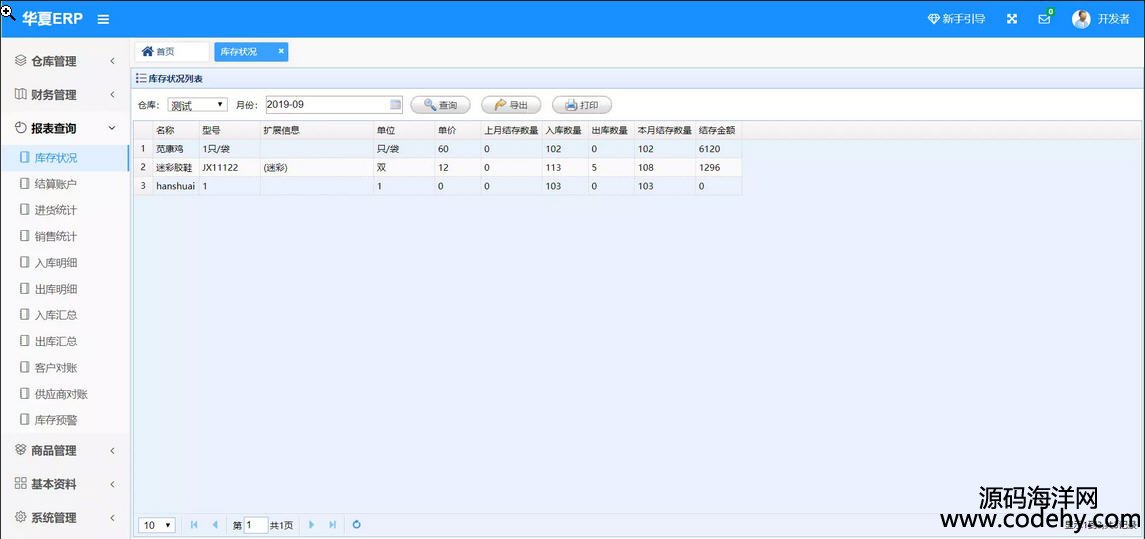1145x539 pixels.
Task: Click the 系统管理 gear icon
Action: (20, 517)
